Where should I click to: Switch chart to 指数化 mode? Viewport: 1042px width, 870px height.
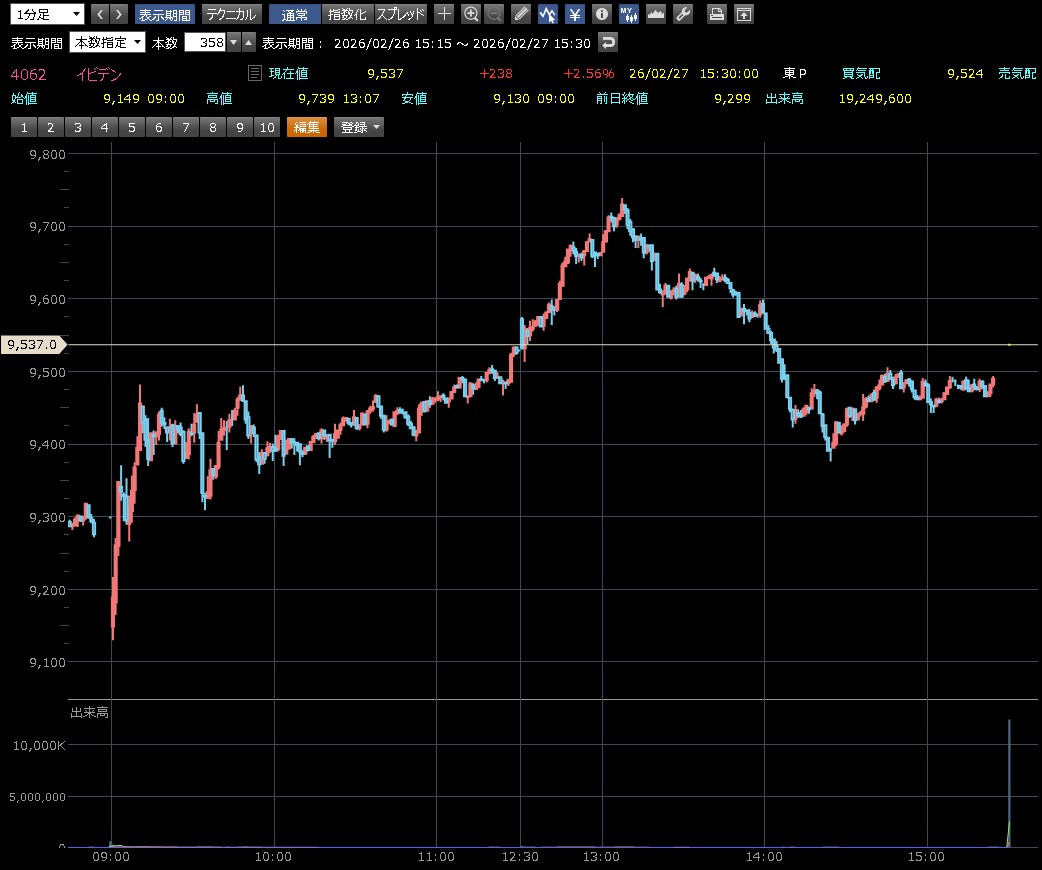tap(347, 14)
